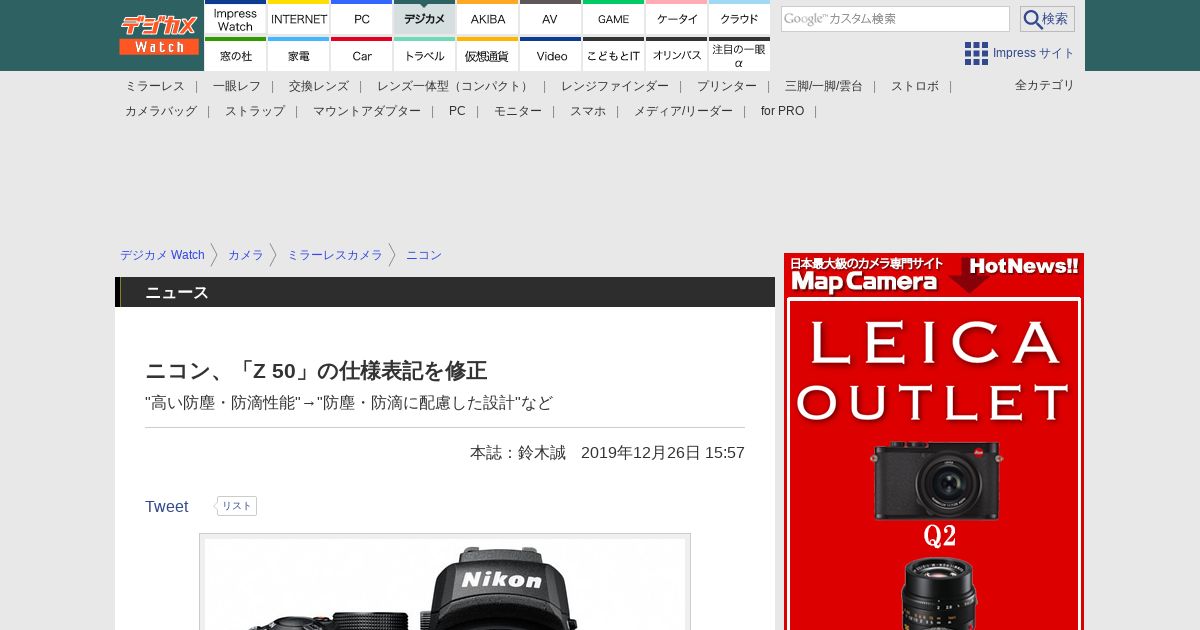Open the Impress Watch tab
Screen dimensions: 1200x630
(x=236, y=17)
